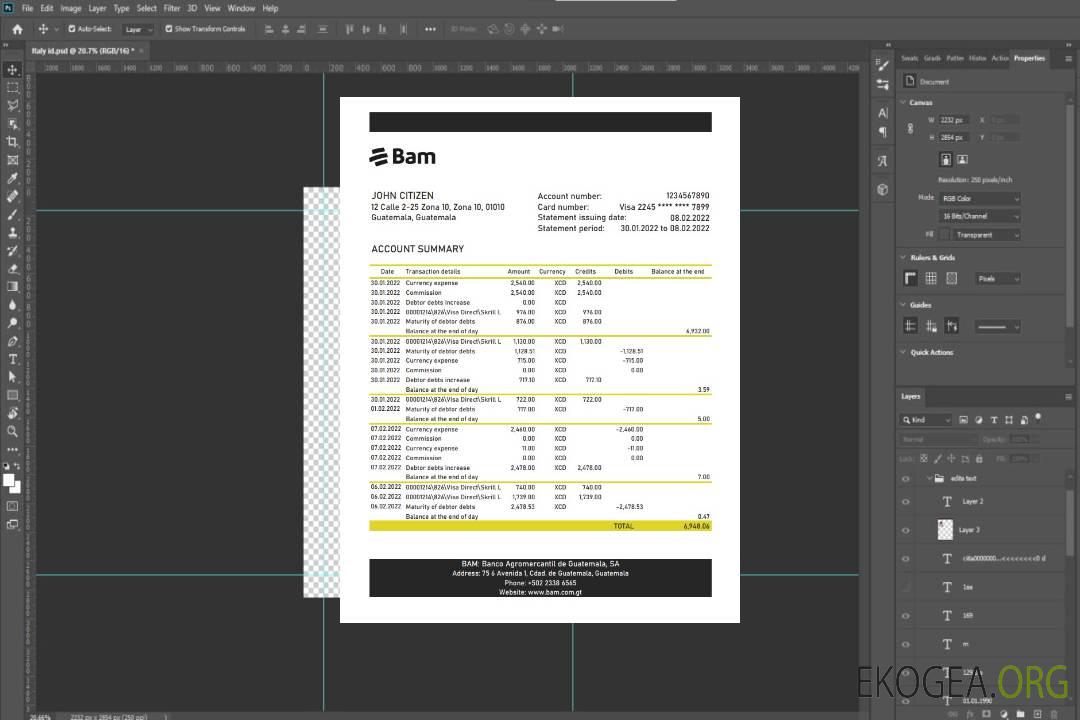This screenshot has height=720, width=1080.
Task: Open the Filter menu
Action: (172, 8)
